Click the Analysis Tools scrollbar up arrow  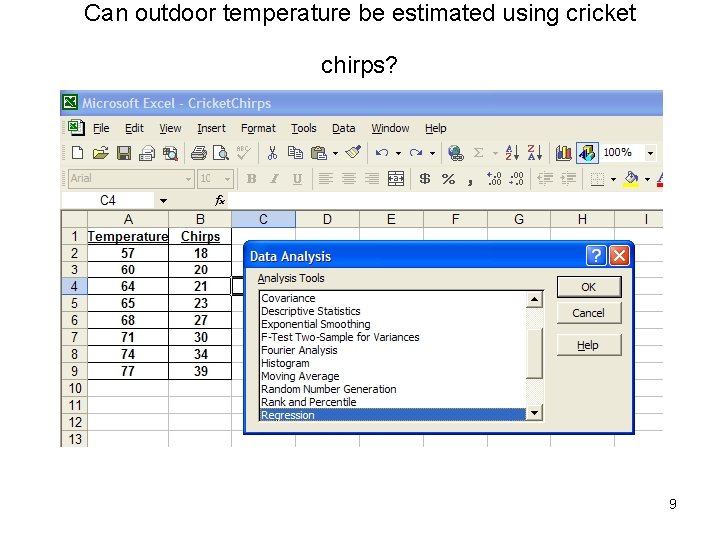coord(534,300)
